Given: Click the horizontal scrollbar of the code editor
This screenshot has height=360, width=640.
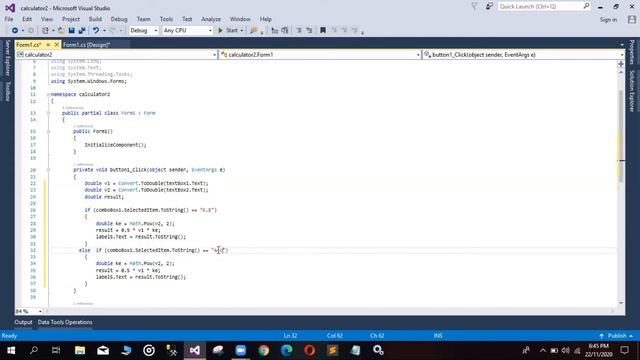Looking at the screenshot, I should pos(331,311).
